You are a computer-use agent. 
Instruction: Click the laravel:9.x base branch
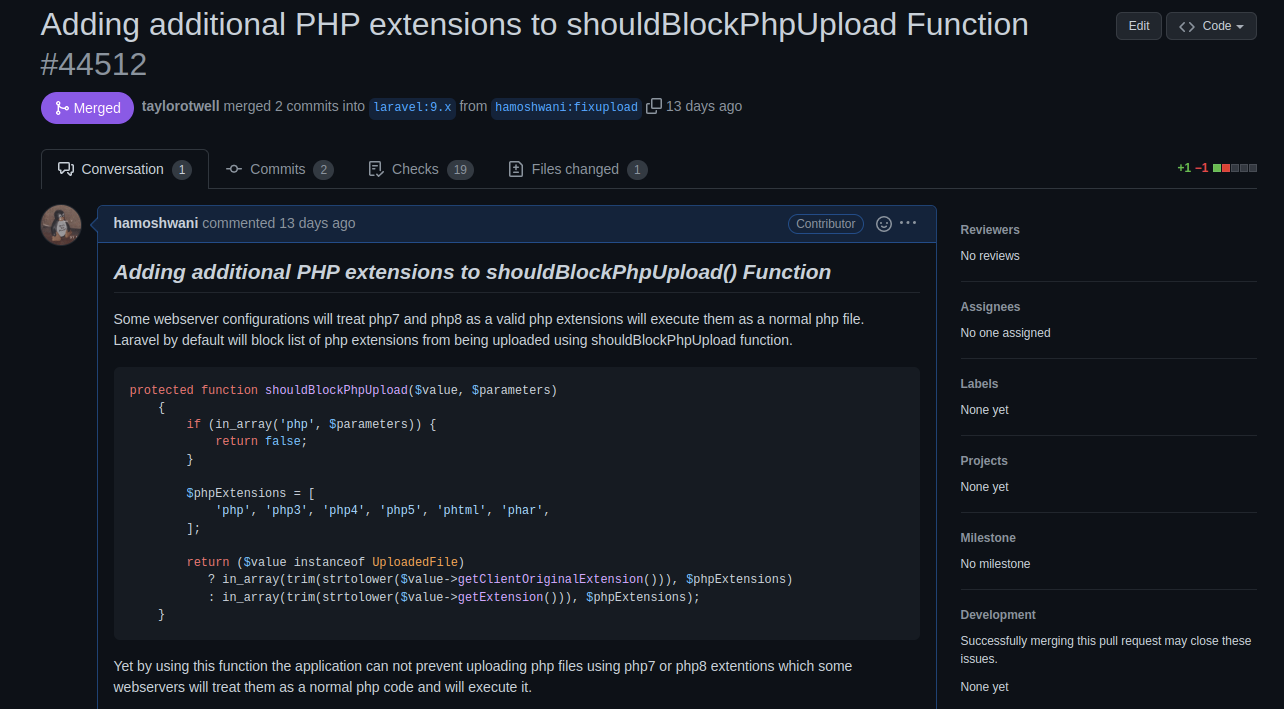pyautogui.click(x=412, y=107)
